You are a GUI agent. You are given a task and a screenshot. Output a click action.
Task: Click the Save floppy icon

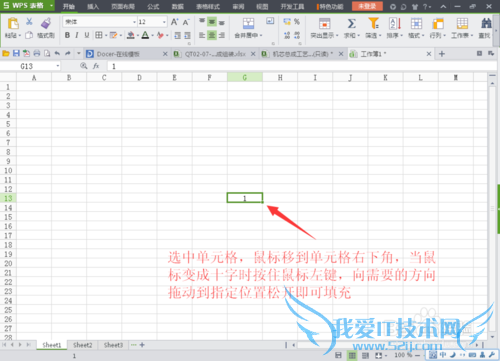click(x=16, y=53)
